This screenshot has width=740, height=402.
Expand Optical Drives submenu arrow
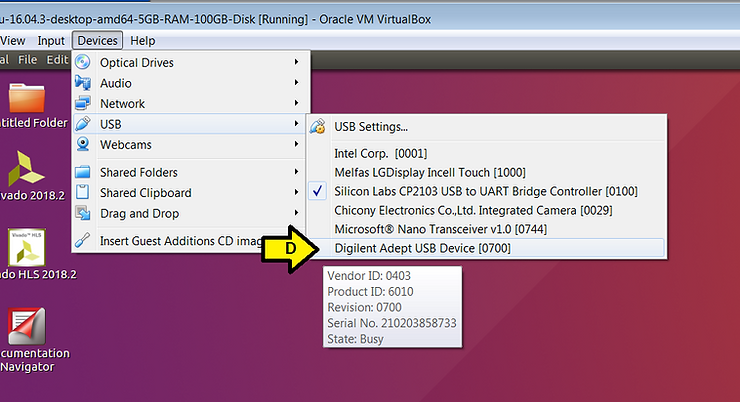pyautogui.click(x=296, y=62)
